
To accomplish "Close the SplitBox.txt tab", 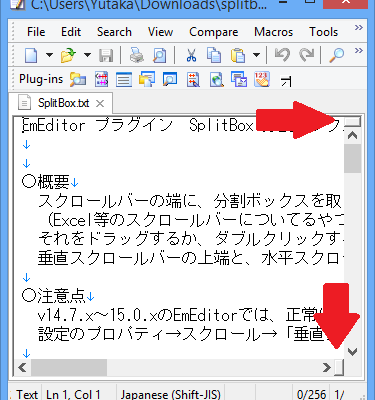I will [100, 103].
